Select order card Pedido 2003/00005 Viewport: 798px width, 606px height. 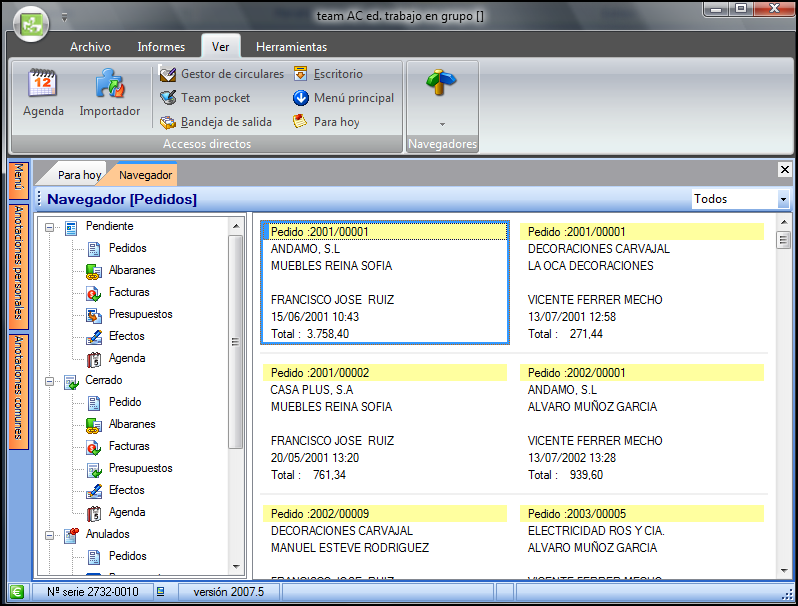642,542
